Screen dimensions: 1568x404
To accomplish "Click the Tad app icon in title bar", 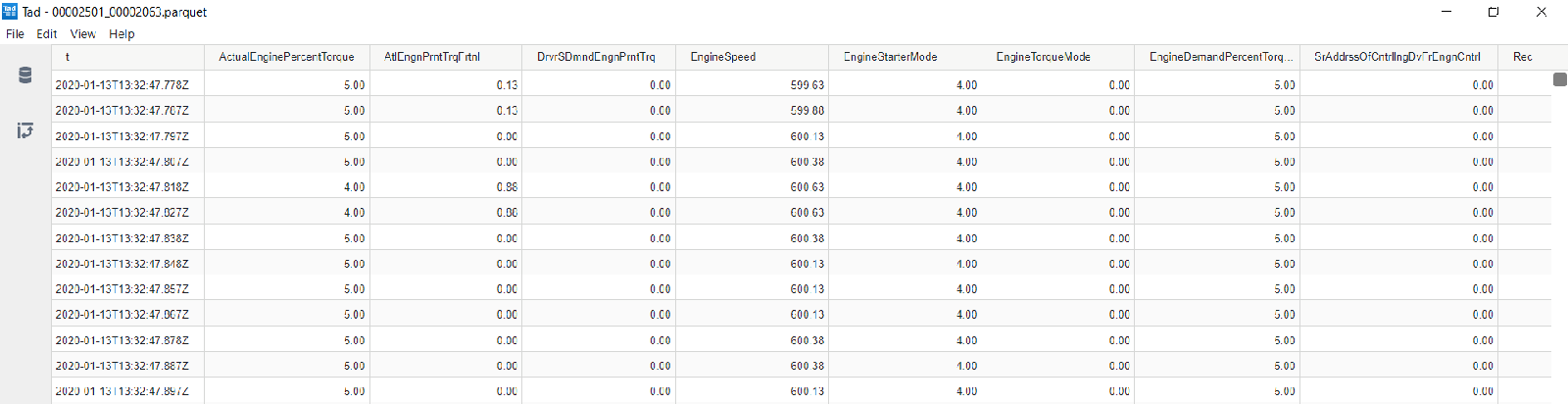I will click(10, 11).
